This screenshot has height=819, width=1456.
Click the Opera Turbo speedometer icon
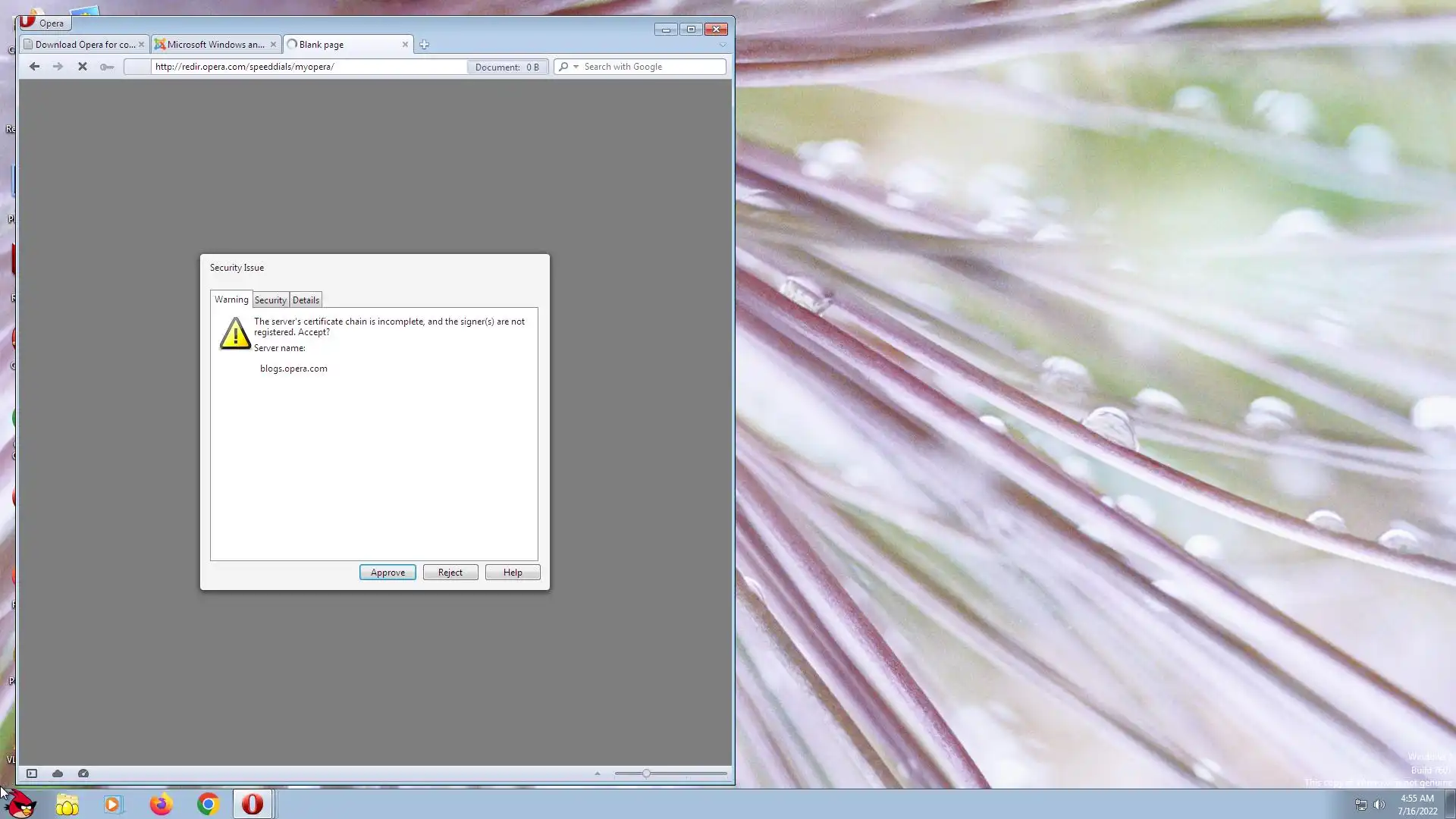click(83, 773)
